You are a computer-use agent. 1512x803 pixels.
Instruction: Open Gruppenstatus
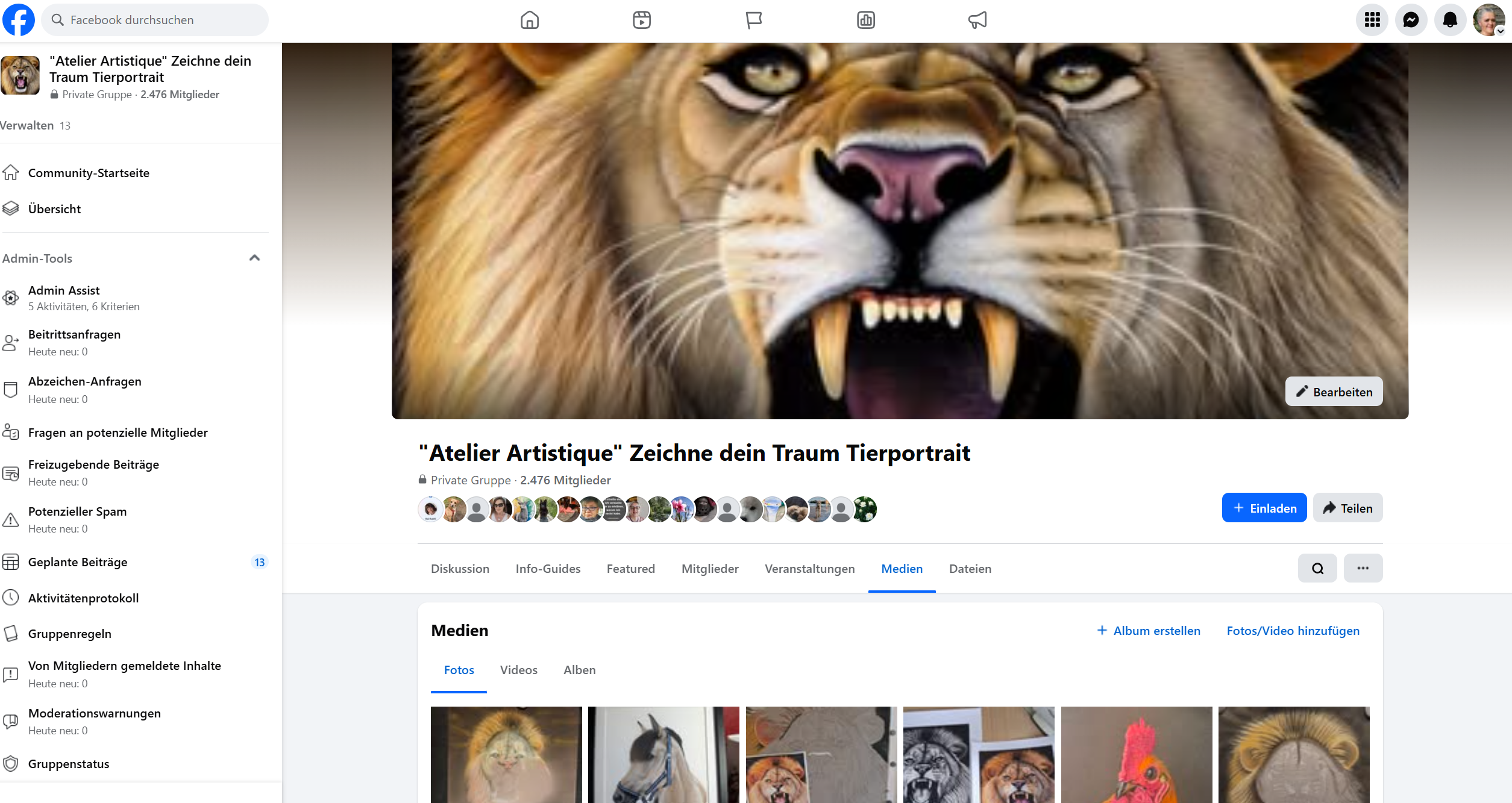click(x=135, y=763)
